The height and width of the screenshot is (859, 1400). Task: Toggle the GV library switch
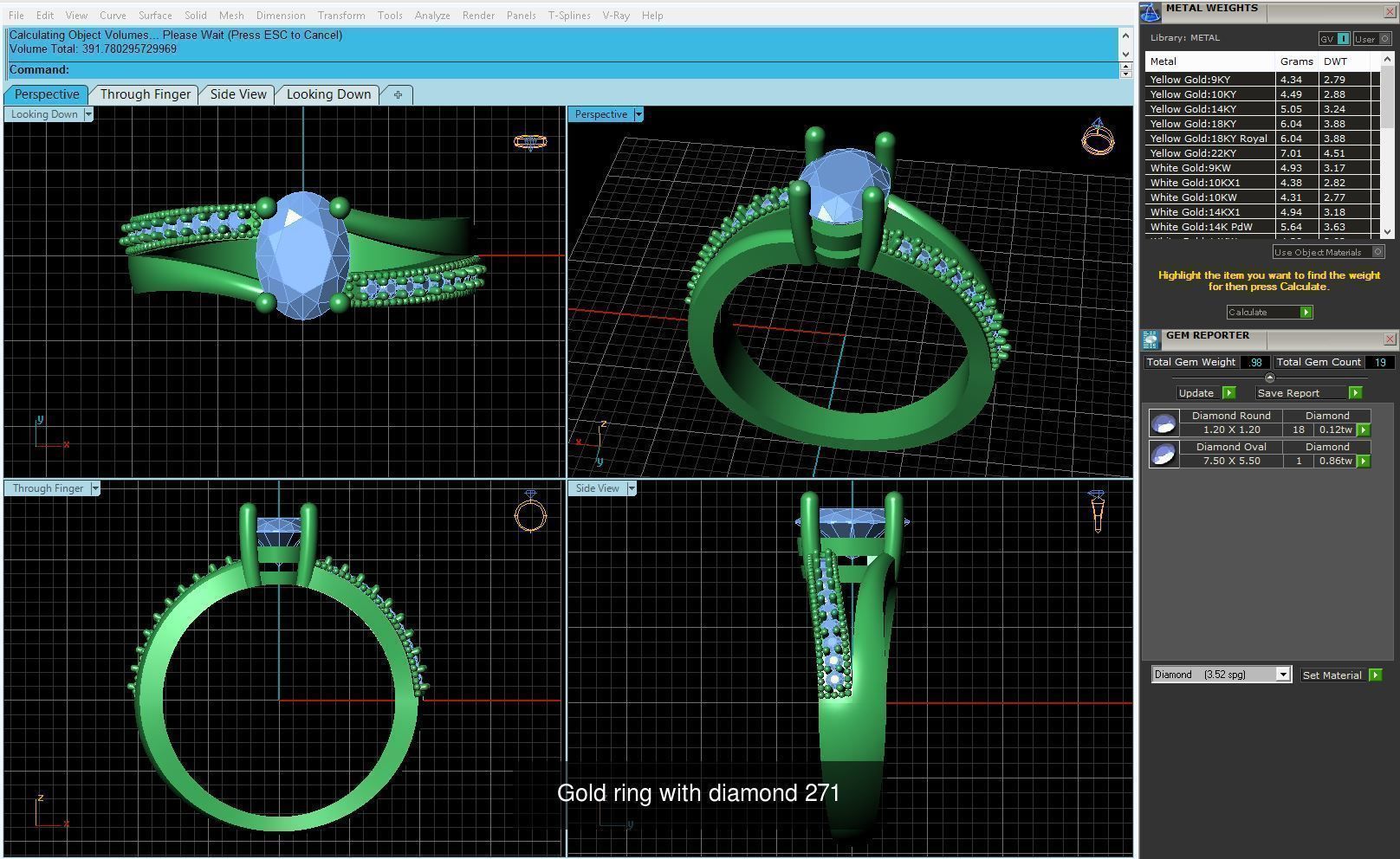point(1334,38)
